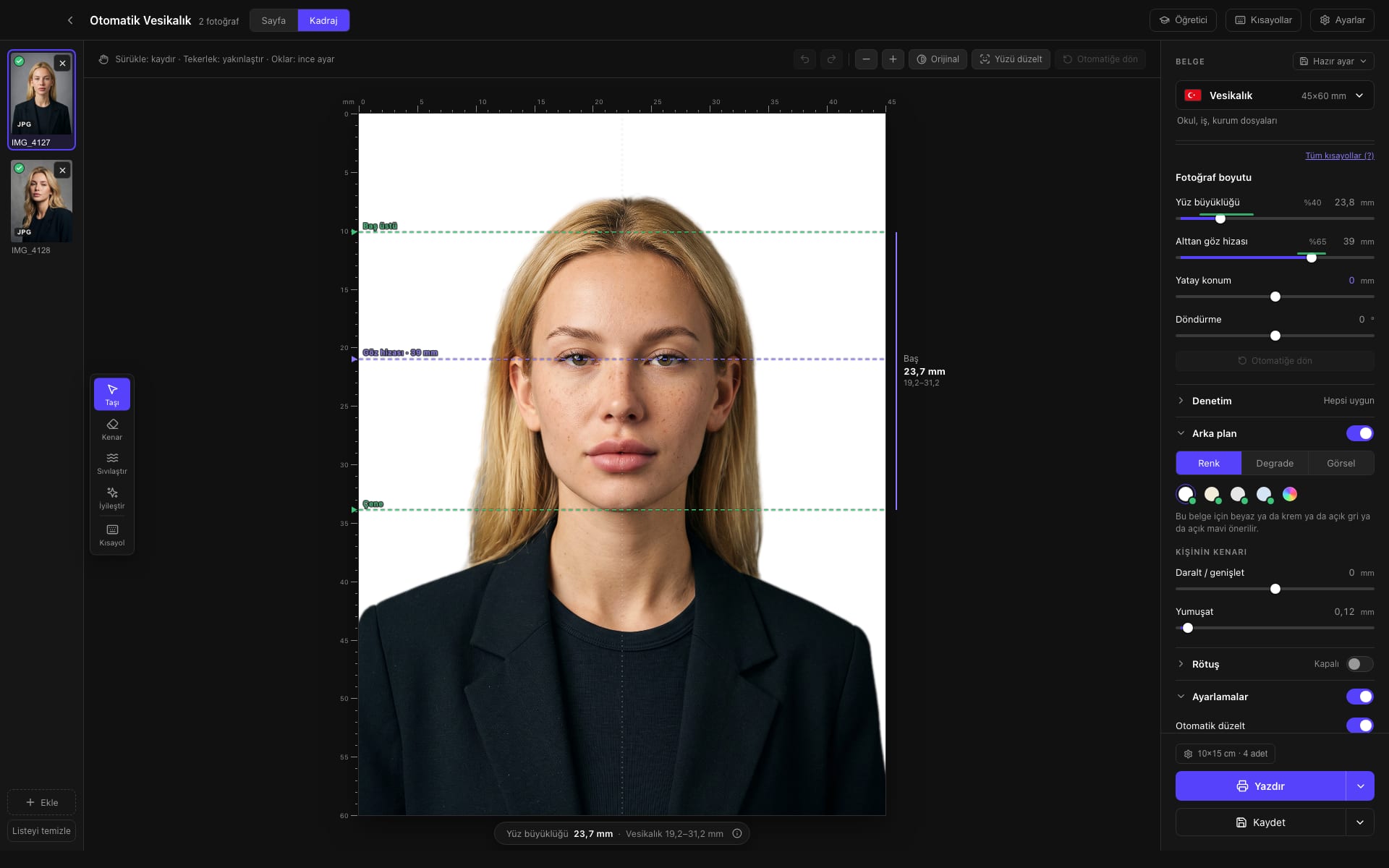Remove IMG_4127 with its X icon
Viewport: 1389px width, 868px height.
click(63, 64)
